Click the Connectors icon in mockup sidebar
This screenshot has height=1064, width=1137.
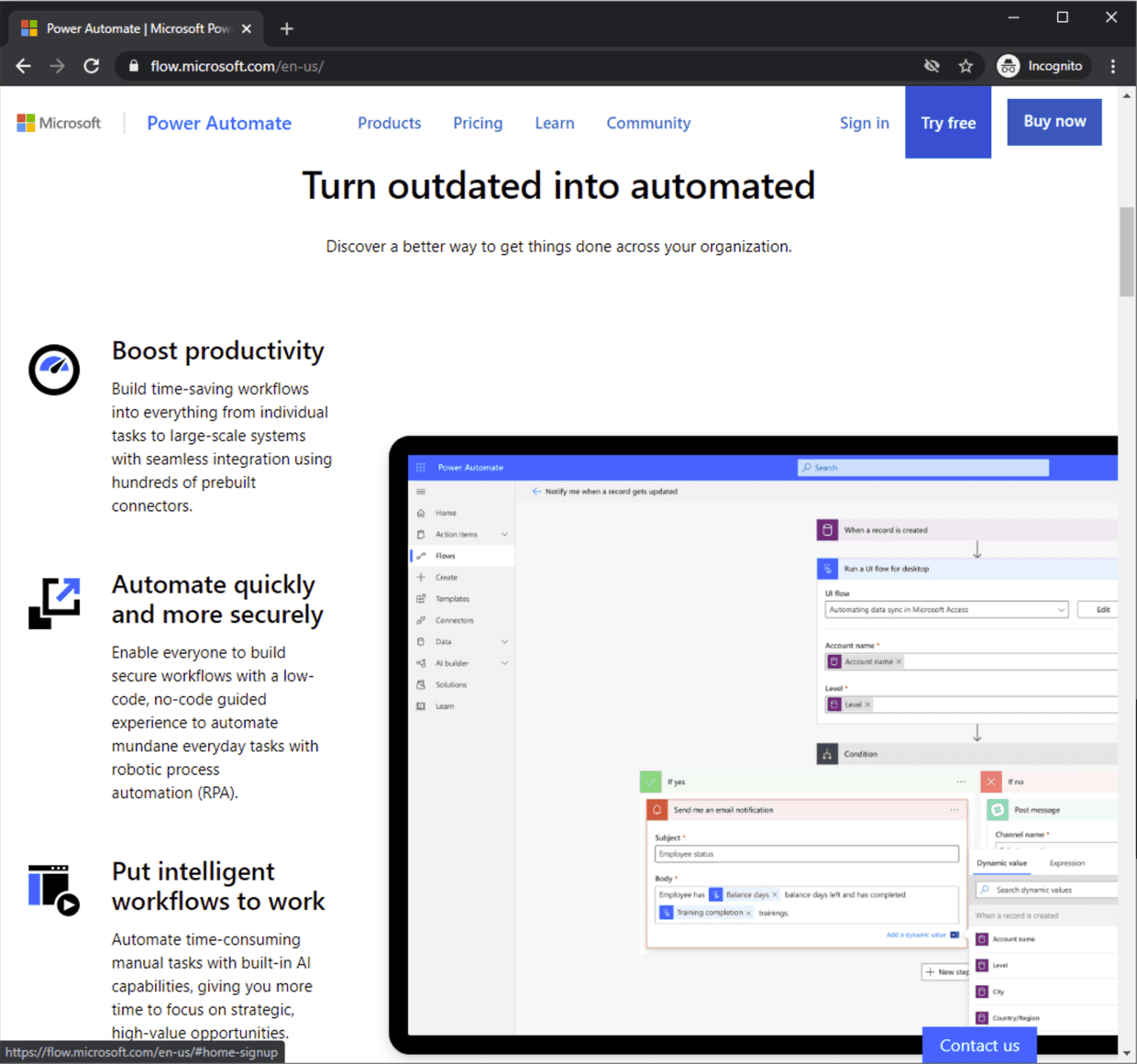[421, 620]
